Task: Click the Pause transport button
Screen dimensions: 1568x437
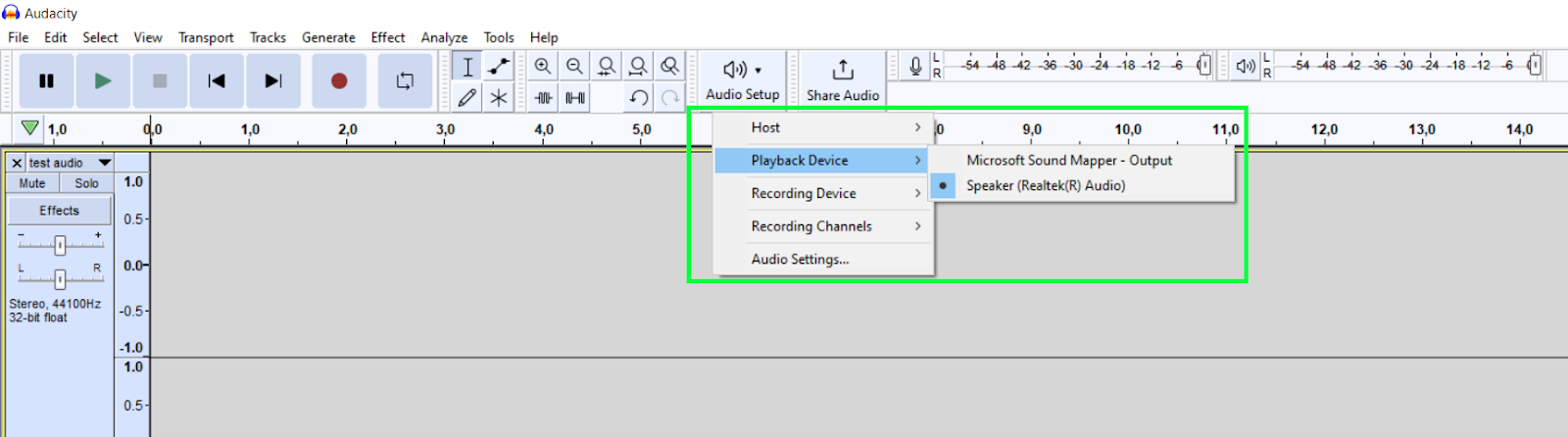Action: pos(46,80)
